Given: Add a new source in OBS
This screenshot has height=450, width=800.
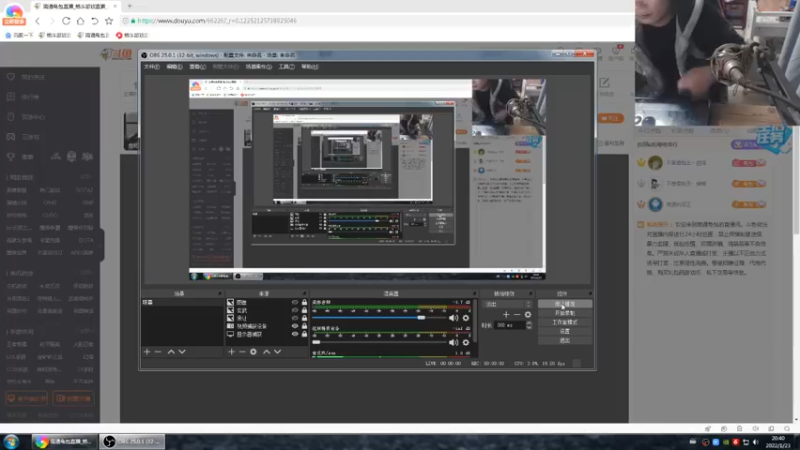Looking at the screenshot, I should pos(231,352).
